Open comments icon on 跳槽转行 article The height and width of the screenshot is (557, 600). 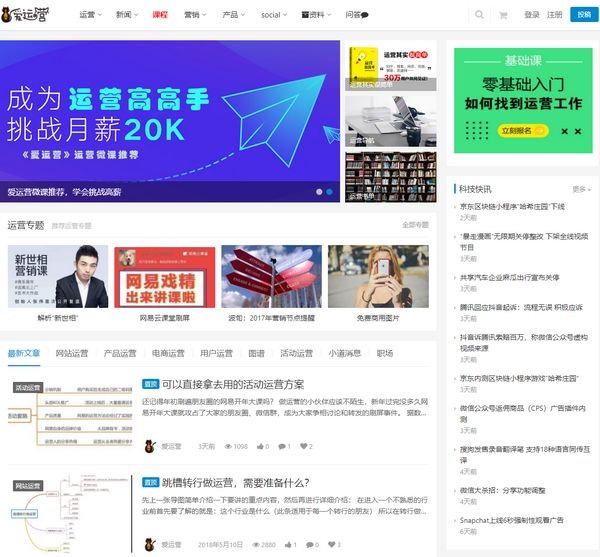coord(310,545)
